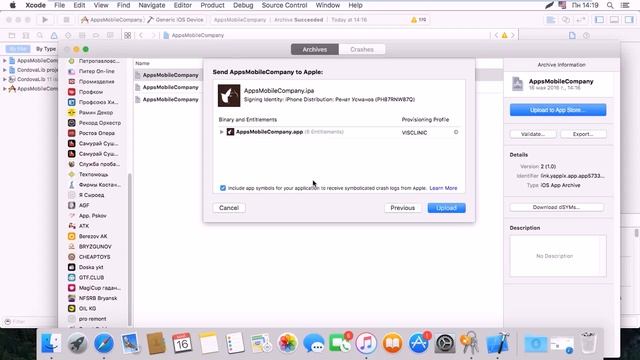Click Cancel in the send dialog

click(x=229, y=208)
